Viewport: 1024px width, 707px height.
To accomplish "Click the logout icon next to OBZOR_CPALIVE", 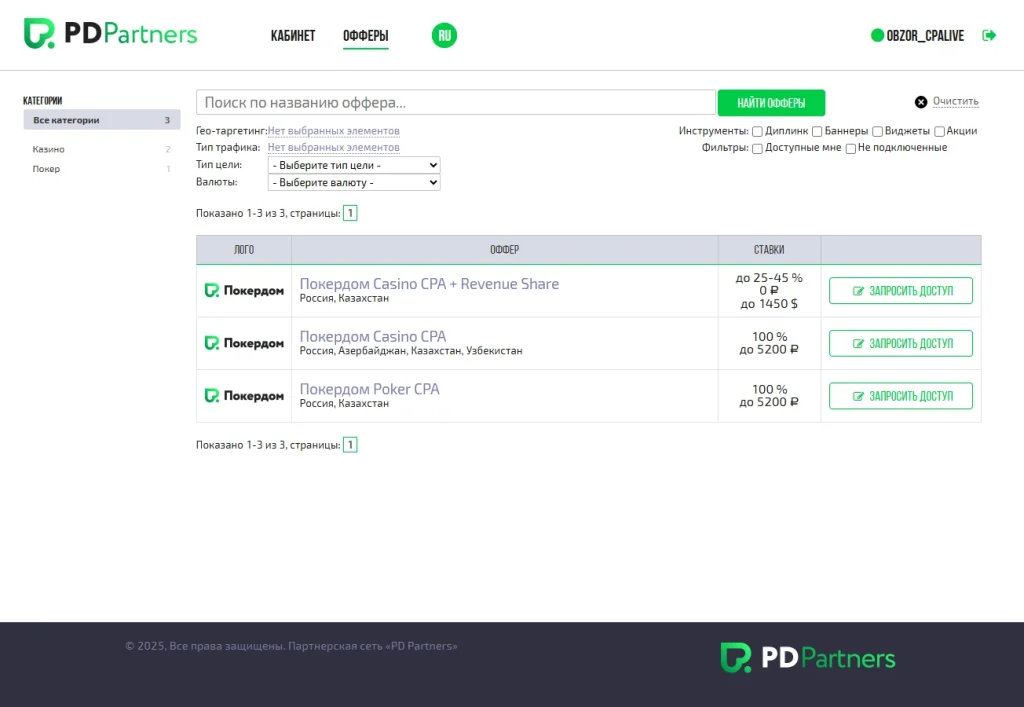I will (989, 35).
